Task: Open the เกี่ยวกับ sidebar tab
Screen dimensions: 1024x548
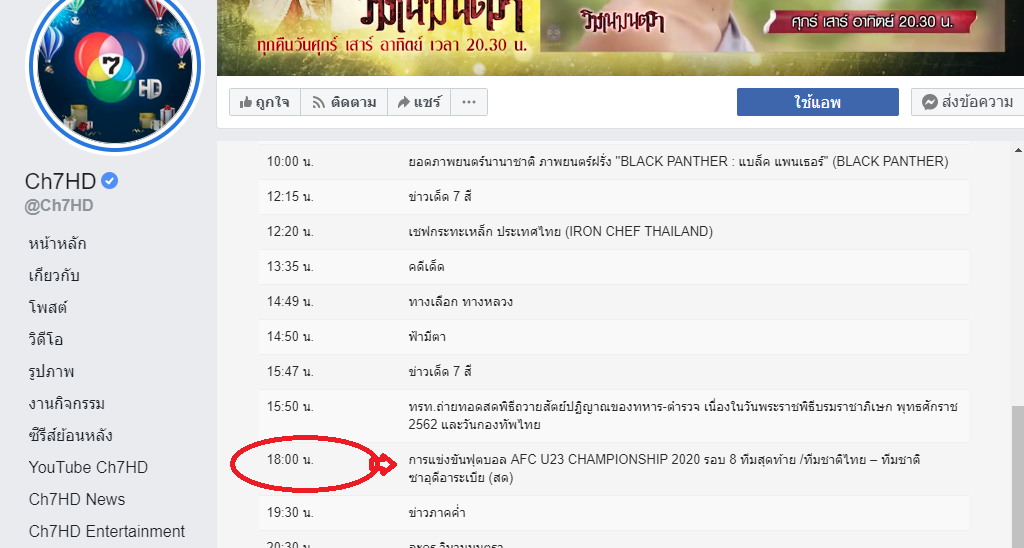Action: click(54, 276)
